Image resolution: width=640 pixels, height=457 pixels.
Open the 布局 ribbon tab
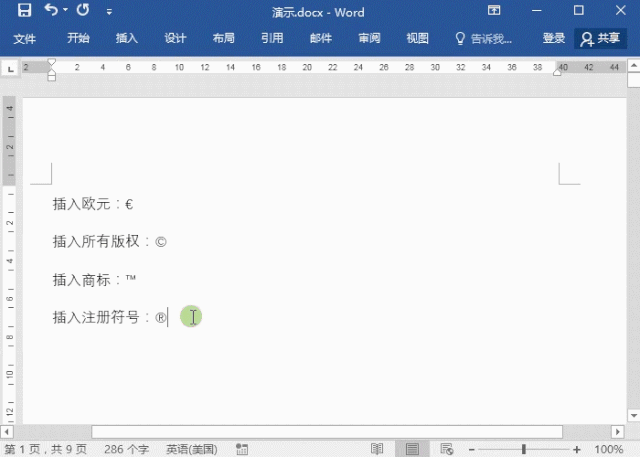coord(224,38)
